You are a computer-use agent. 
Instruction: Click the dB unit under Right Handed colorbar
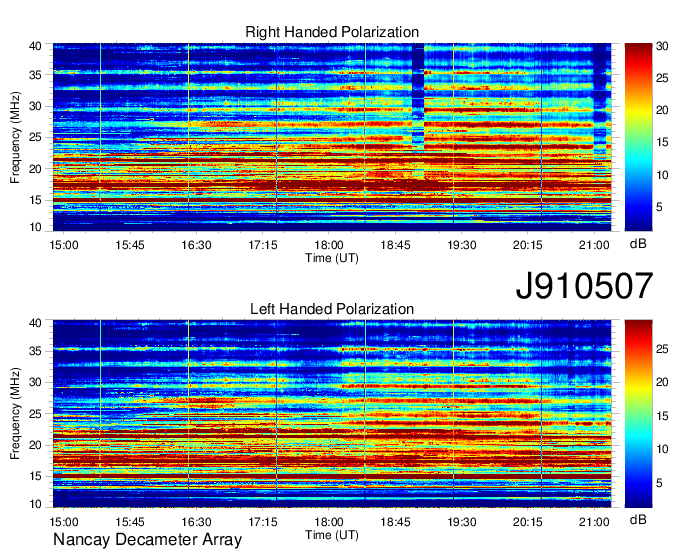click(638, 244)
